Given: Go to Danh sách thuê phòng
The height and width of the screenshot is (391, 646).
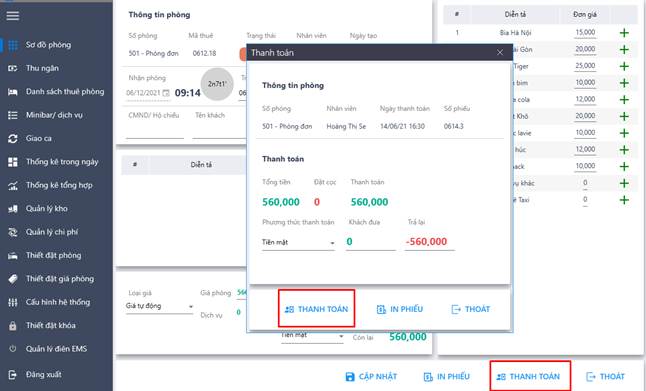Looking at the screenshot, I should pos(65,92).
